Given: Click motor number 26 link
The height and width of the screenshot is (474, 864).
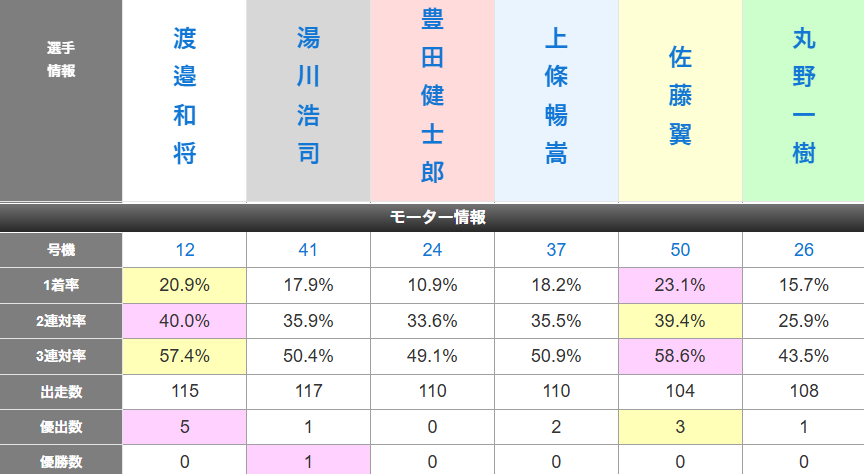Looking at the screenshot, I should (804, 250).
